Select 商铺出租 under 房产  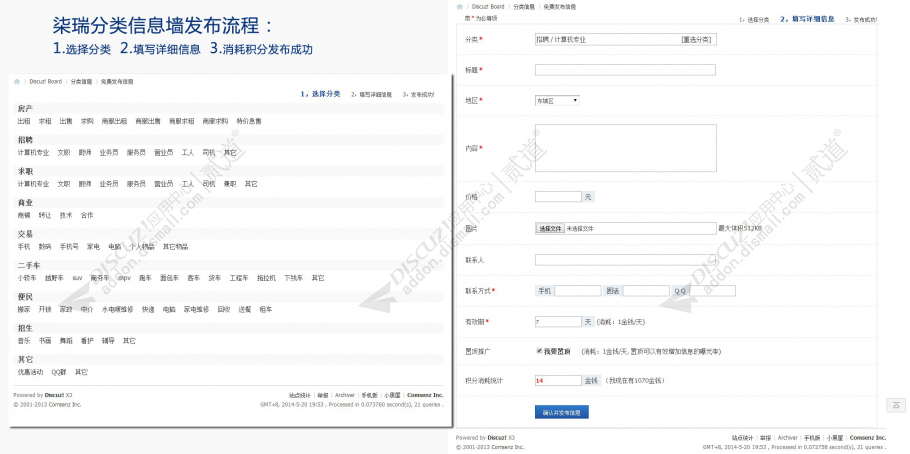[x=114, y=121]
